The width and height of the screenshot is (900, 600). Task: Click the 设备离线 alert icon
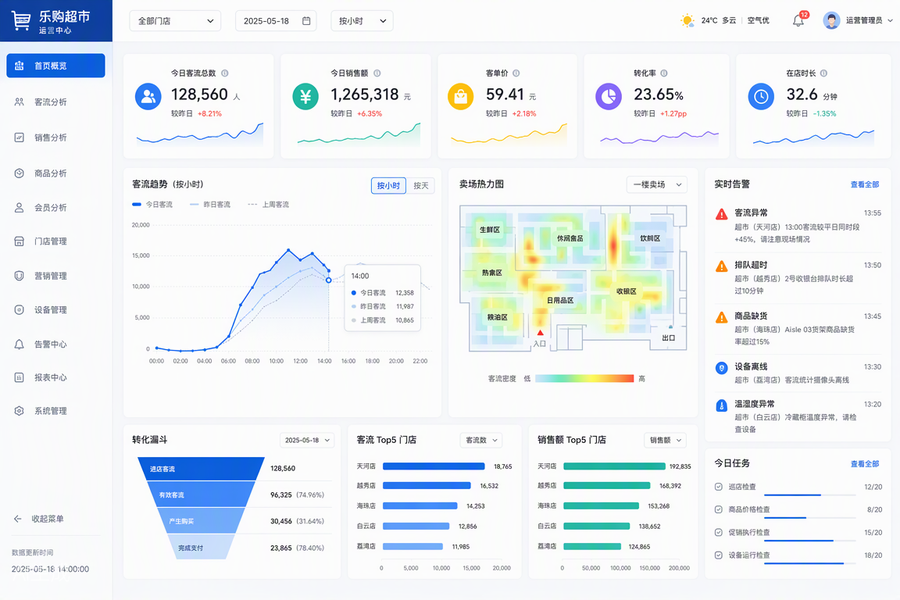[x=721, y=368]
